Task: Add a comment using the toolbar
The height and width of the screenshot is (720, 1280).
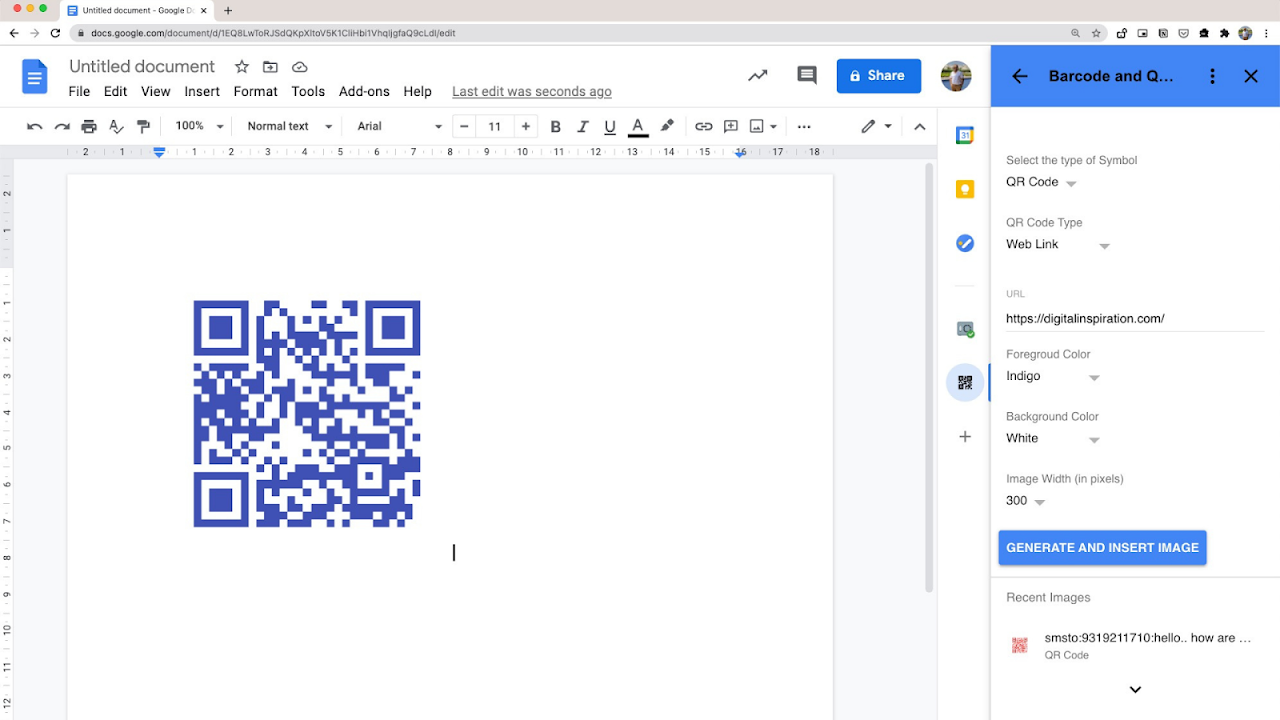Action: coord(731,126)
